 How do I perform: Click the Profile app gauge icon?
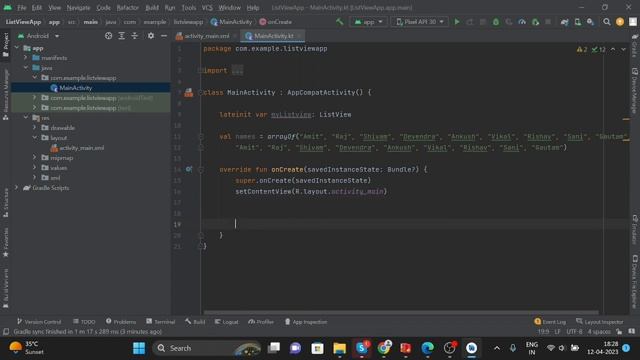tap(522, 22)
